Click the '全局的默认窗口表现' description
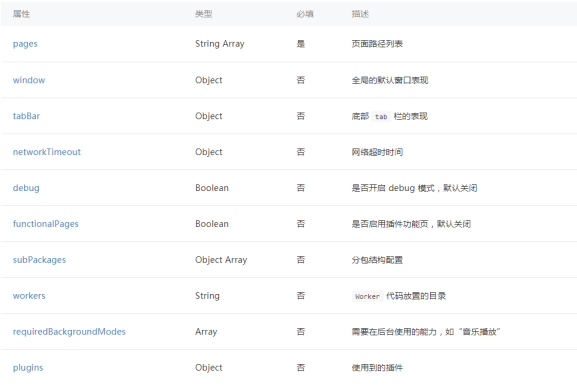577x385 pixels. (390, 80)
